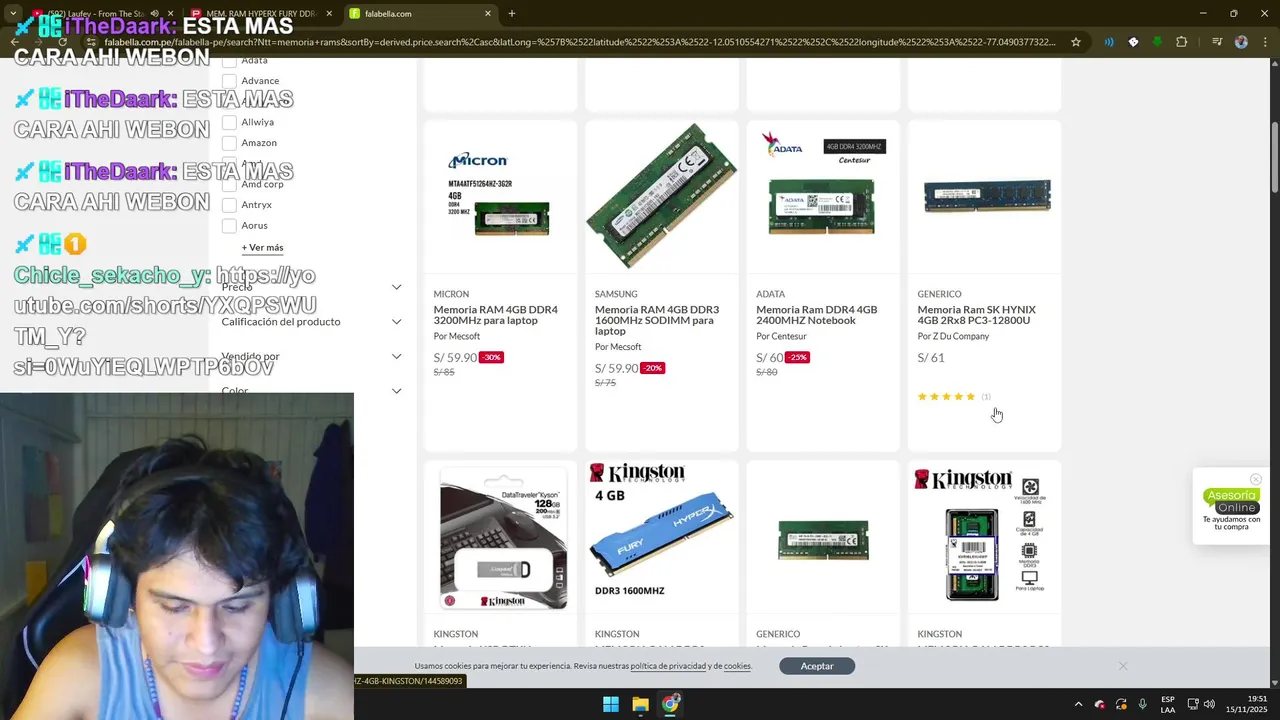
Task: Expand Calificación del producto filter
Action: coord(396,322)
